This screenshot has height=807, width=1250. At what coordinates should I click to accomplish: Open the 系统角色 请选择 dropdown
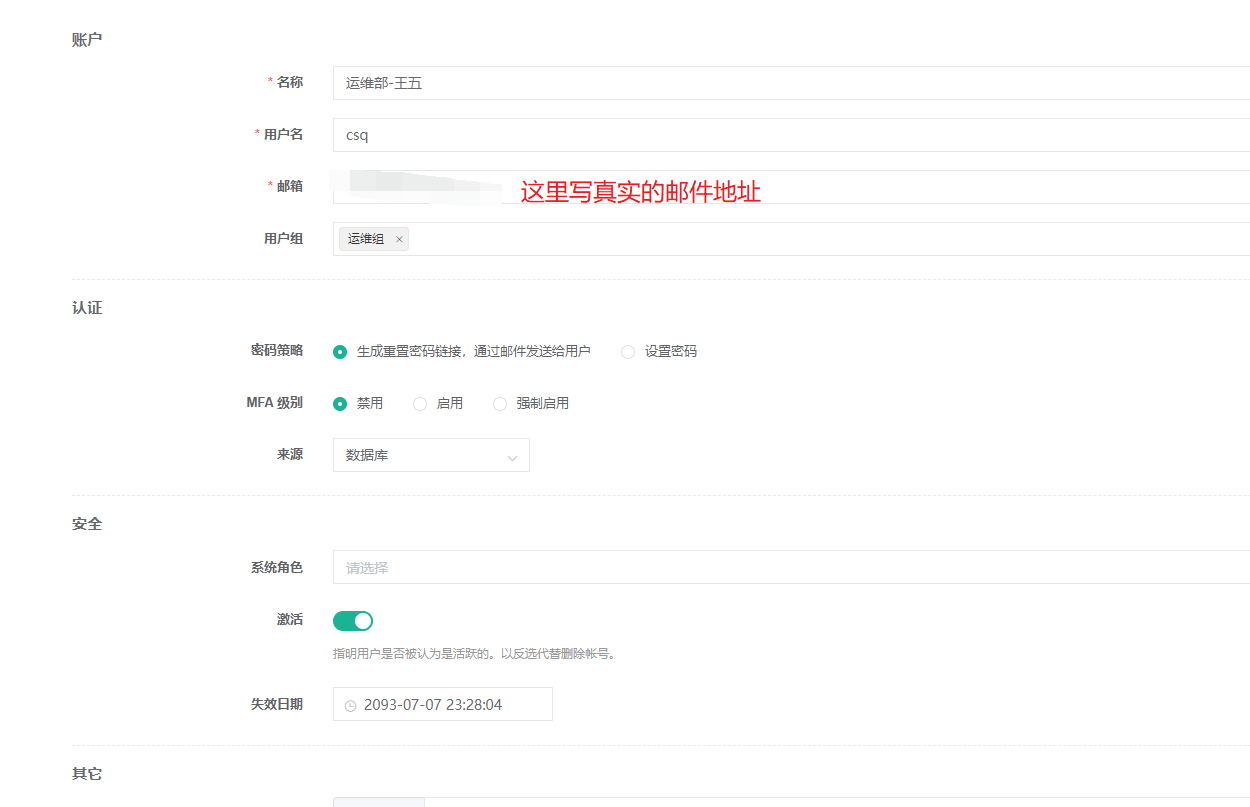click(x=791, y=567)
